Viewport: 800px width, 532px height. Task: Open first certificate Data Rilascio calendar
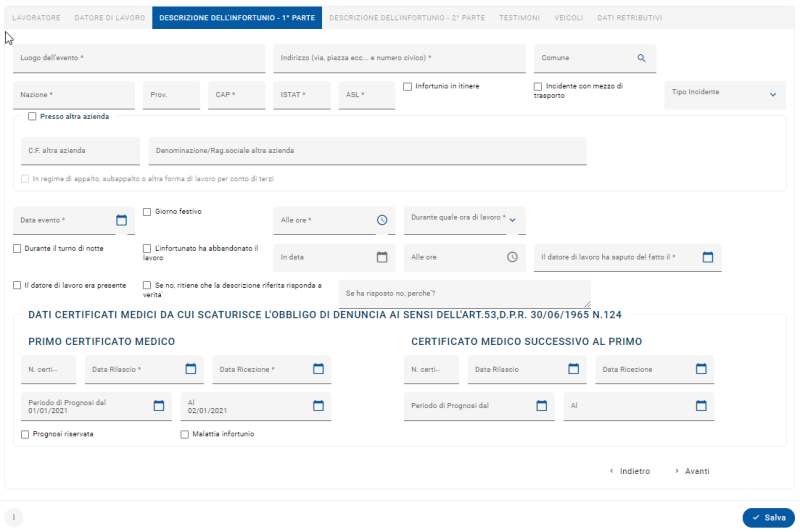coord(190,369)
